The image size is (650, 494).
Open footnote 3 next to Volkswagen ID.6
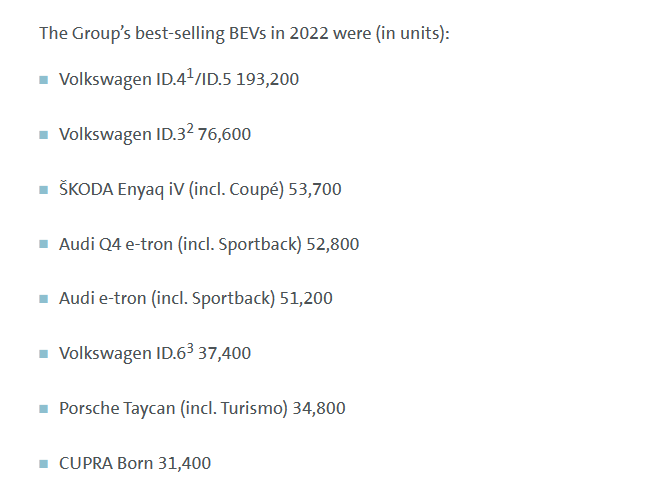(x=190, y=347)
